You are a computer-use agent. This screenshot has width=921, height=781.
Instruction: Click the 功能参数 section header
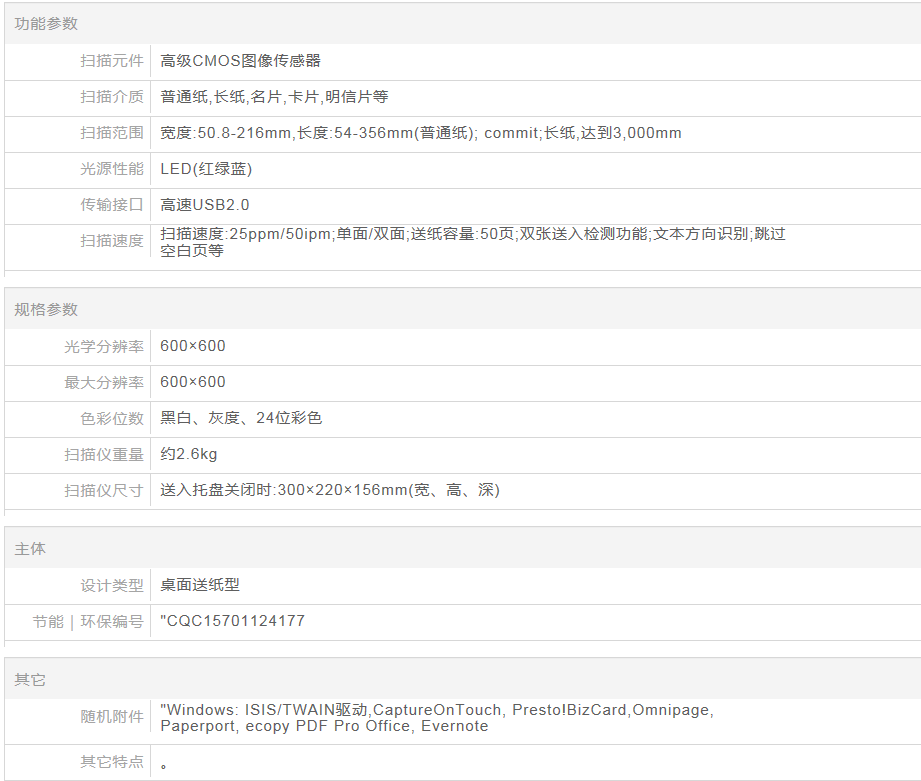46,23
